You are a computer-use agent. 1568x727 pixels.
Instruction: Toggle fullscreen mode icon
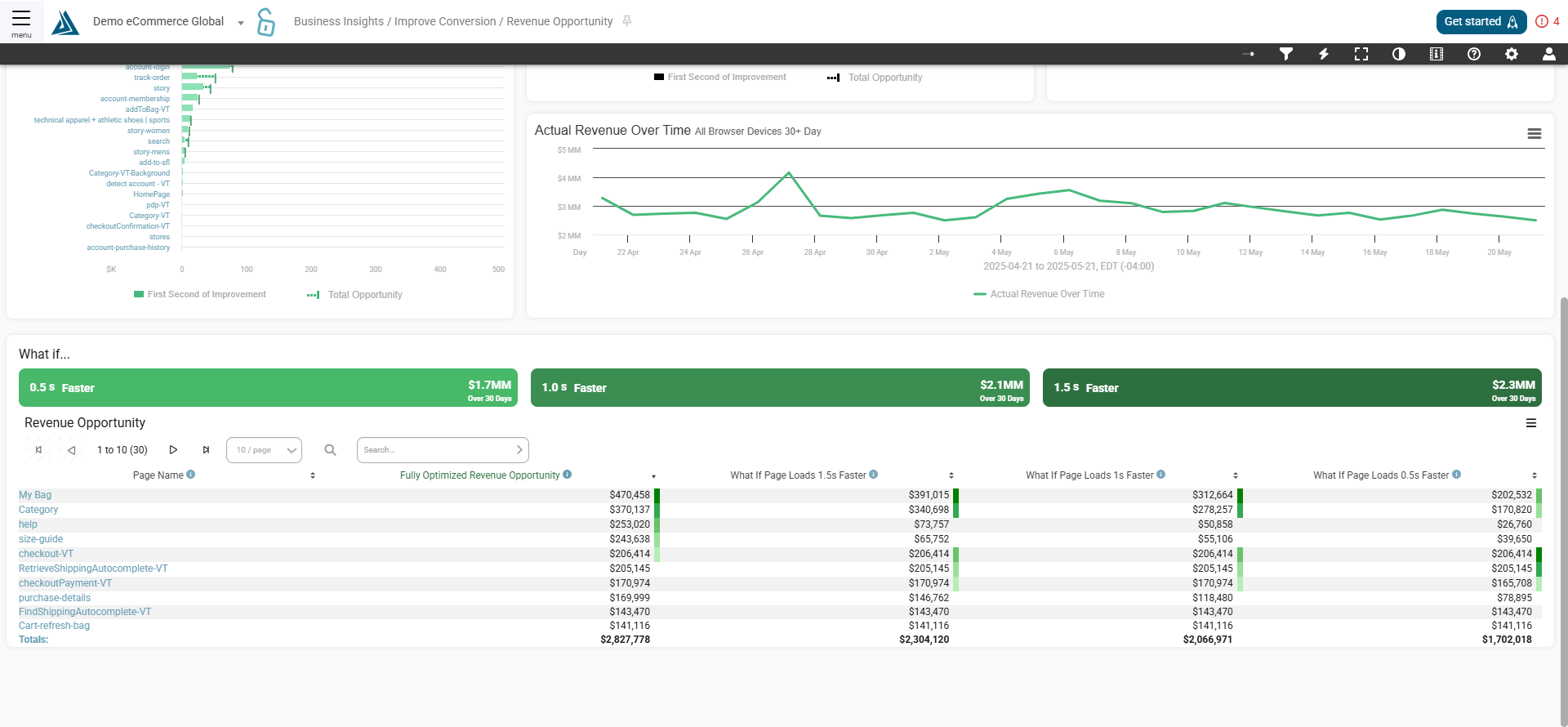pyautogui.click(x=1361, y=54)
